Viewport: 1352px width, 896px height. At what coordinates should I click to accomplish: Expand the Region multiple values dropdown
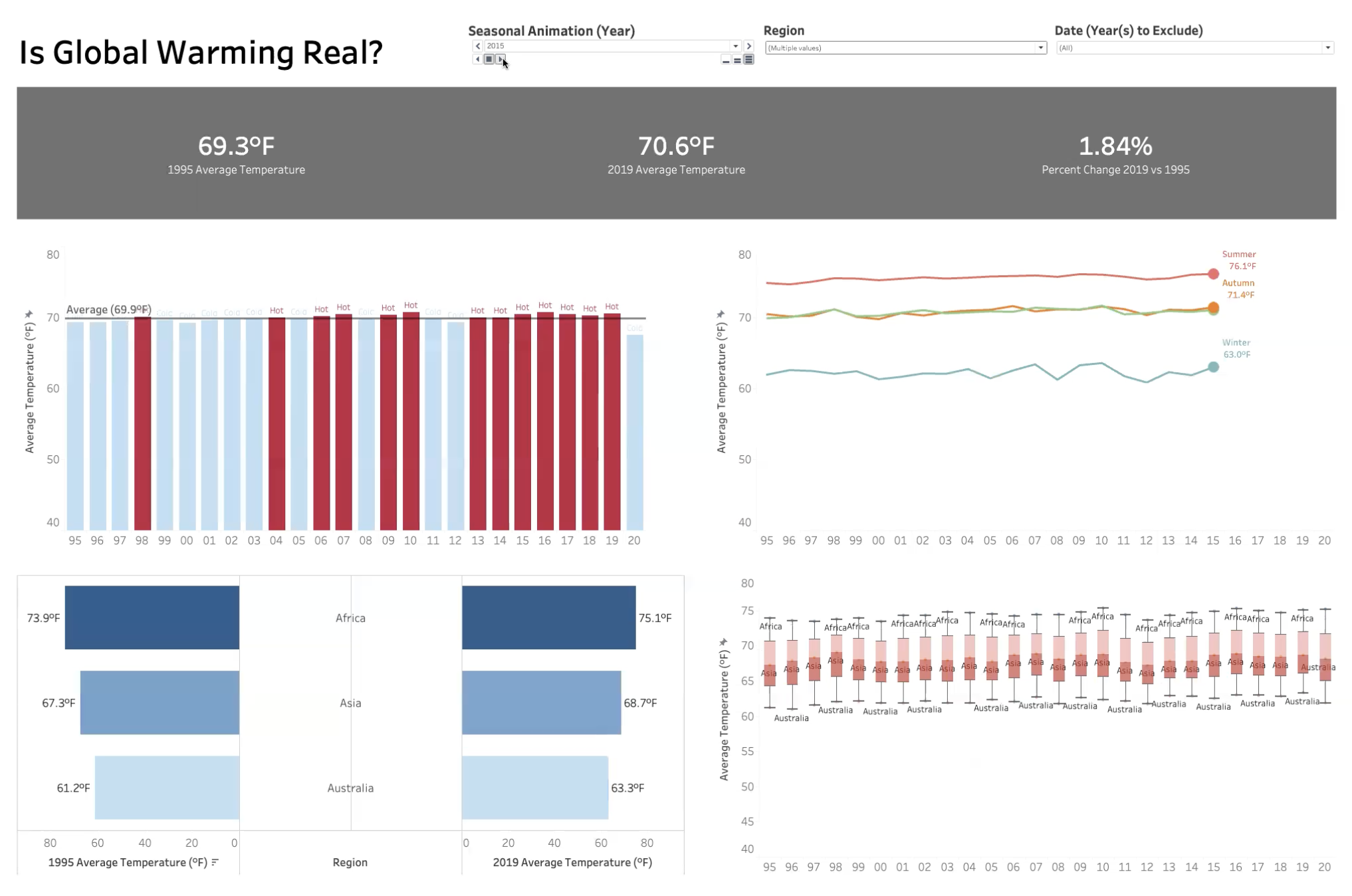click(x=1040, y=48)
